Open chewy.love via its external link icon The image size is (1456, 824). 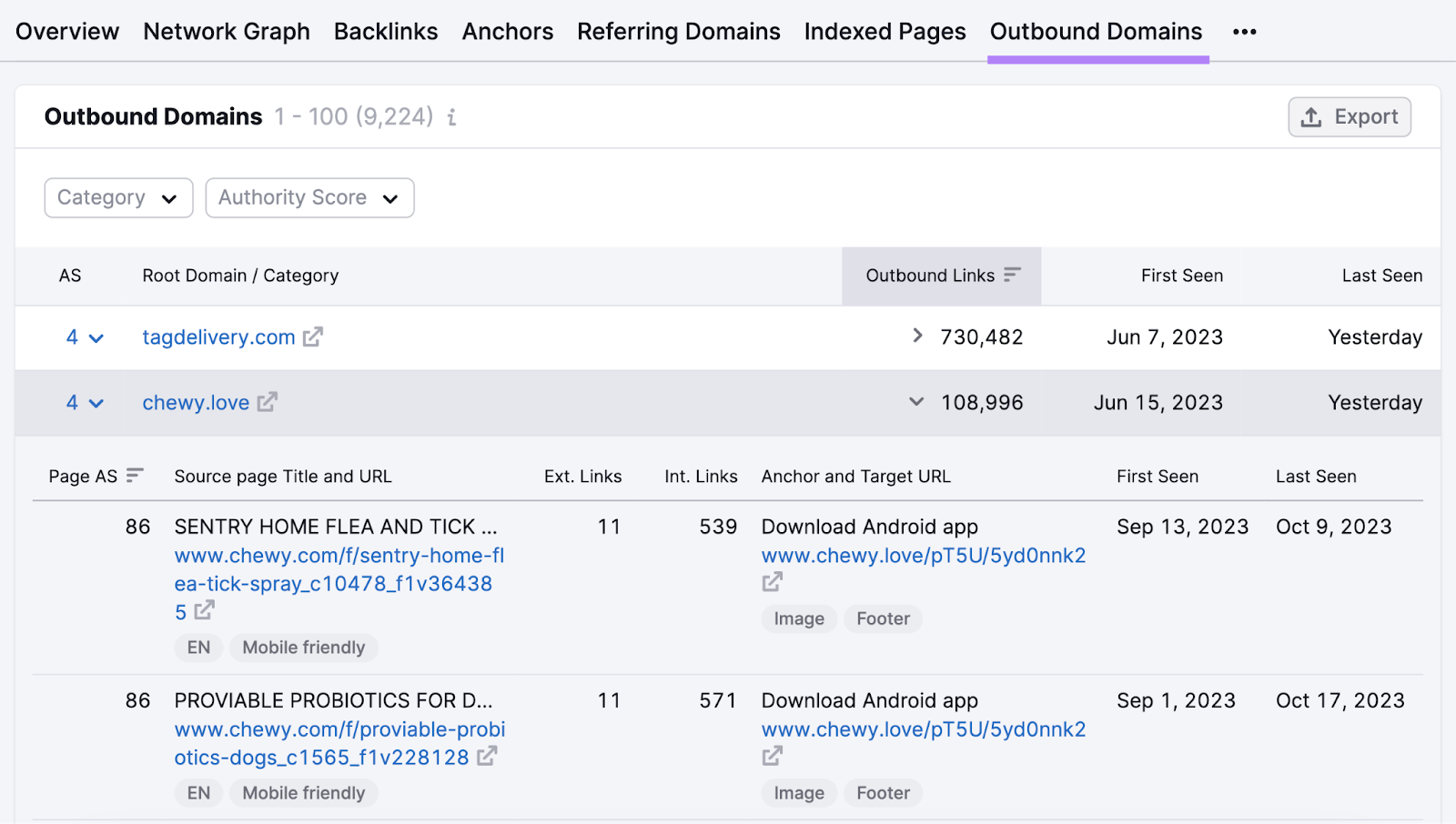[266, 402]
